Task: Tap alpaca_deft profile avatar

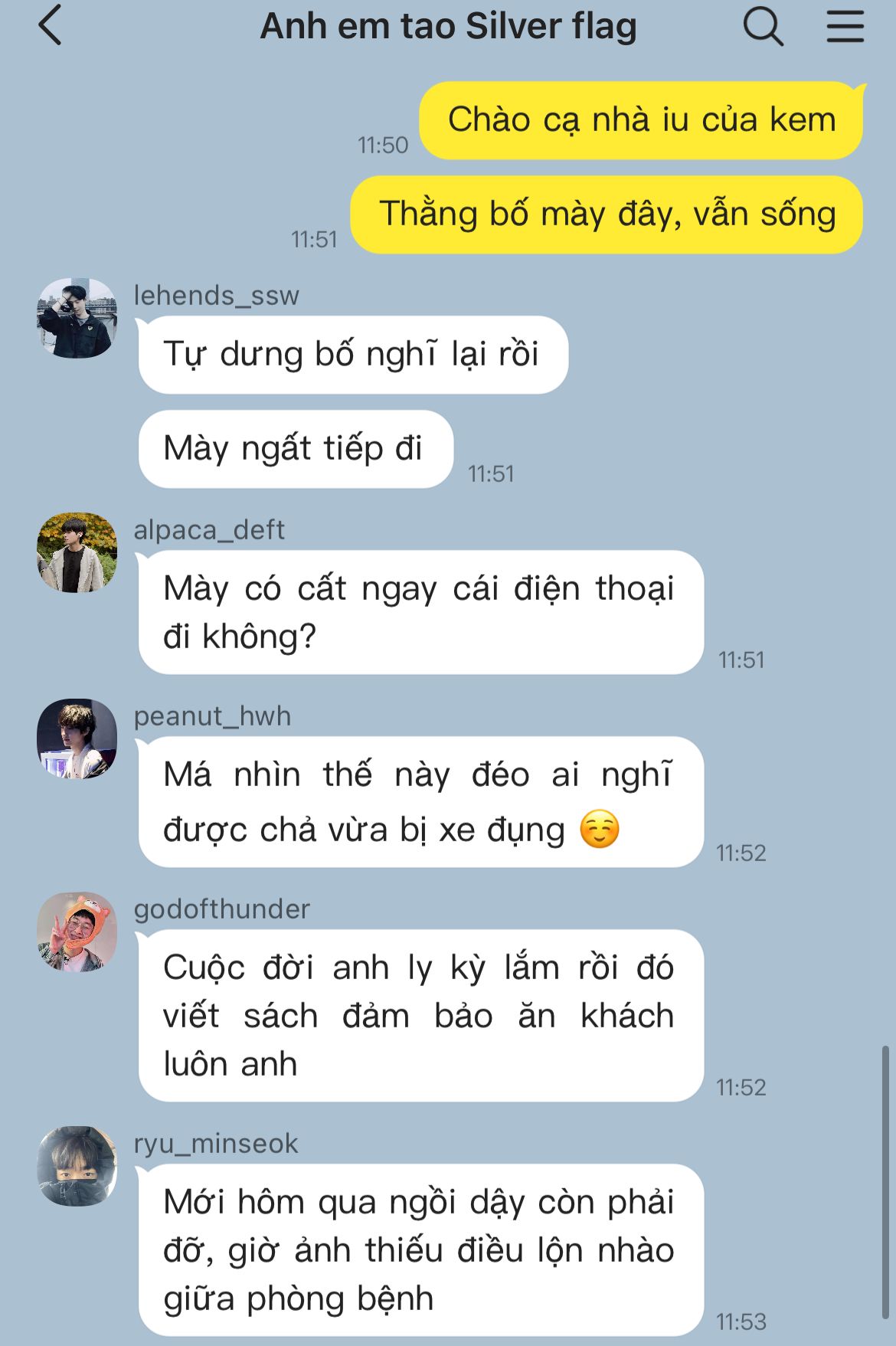Action: pyautogui.click(x=77, y=552)
